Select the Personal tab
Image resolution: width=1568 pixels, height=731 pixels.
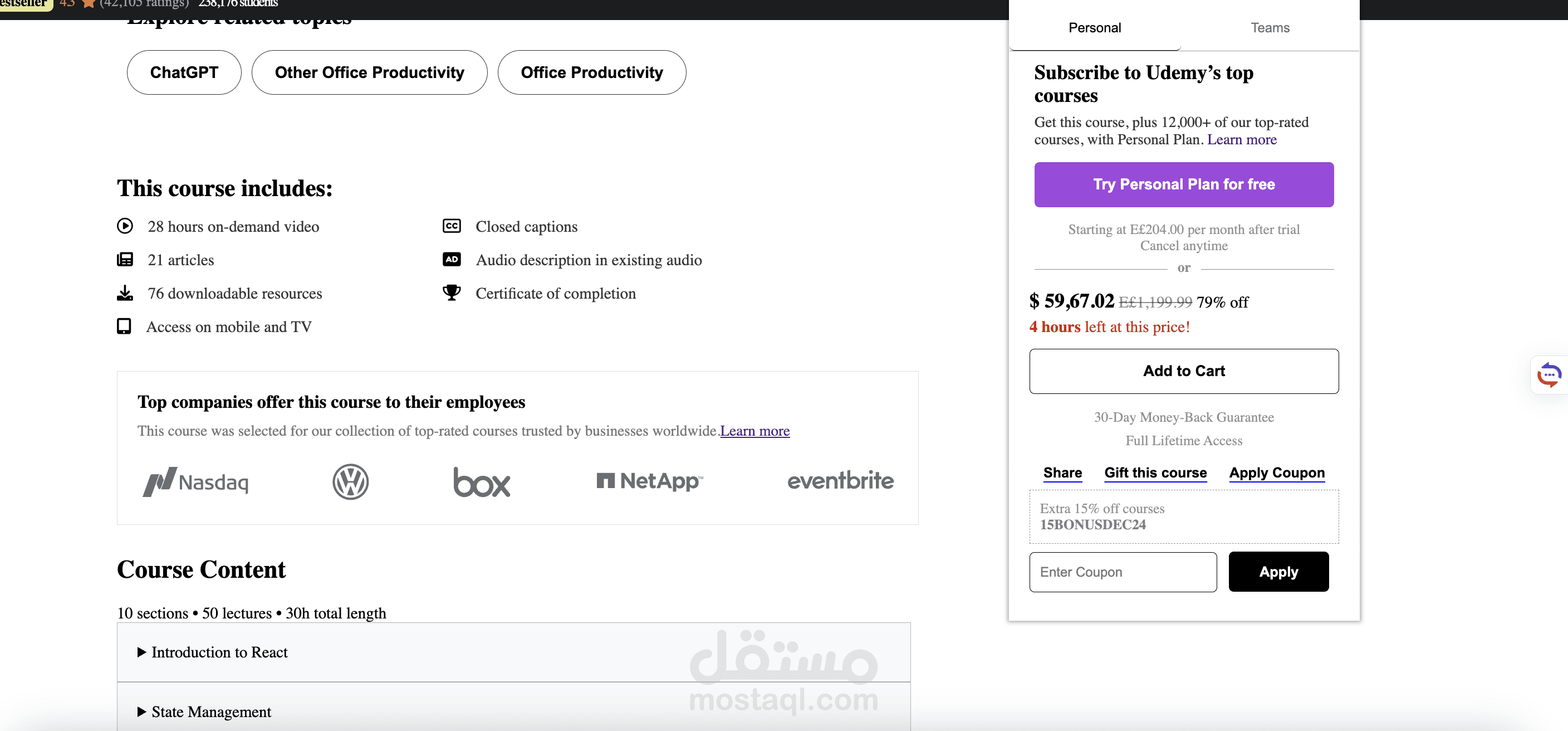pyautogui.click(x=1095, y=28)
